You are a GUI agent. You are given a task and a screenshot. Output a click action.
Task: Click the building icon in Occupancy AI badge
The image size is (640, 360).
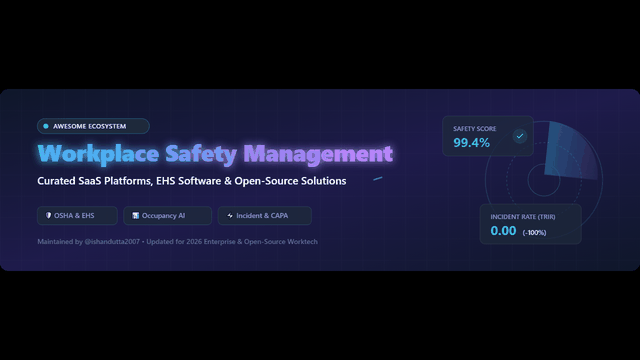coord(136,215)
